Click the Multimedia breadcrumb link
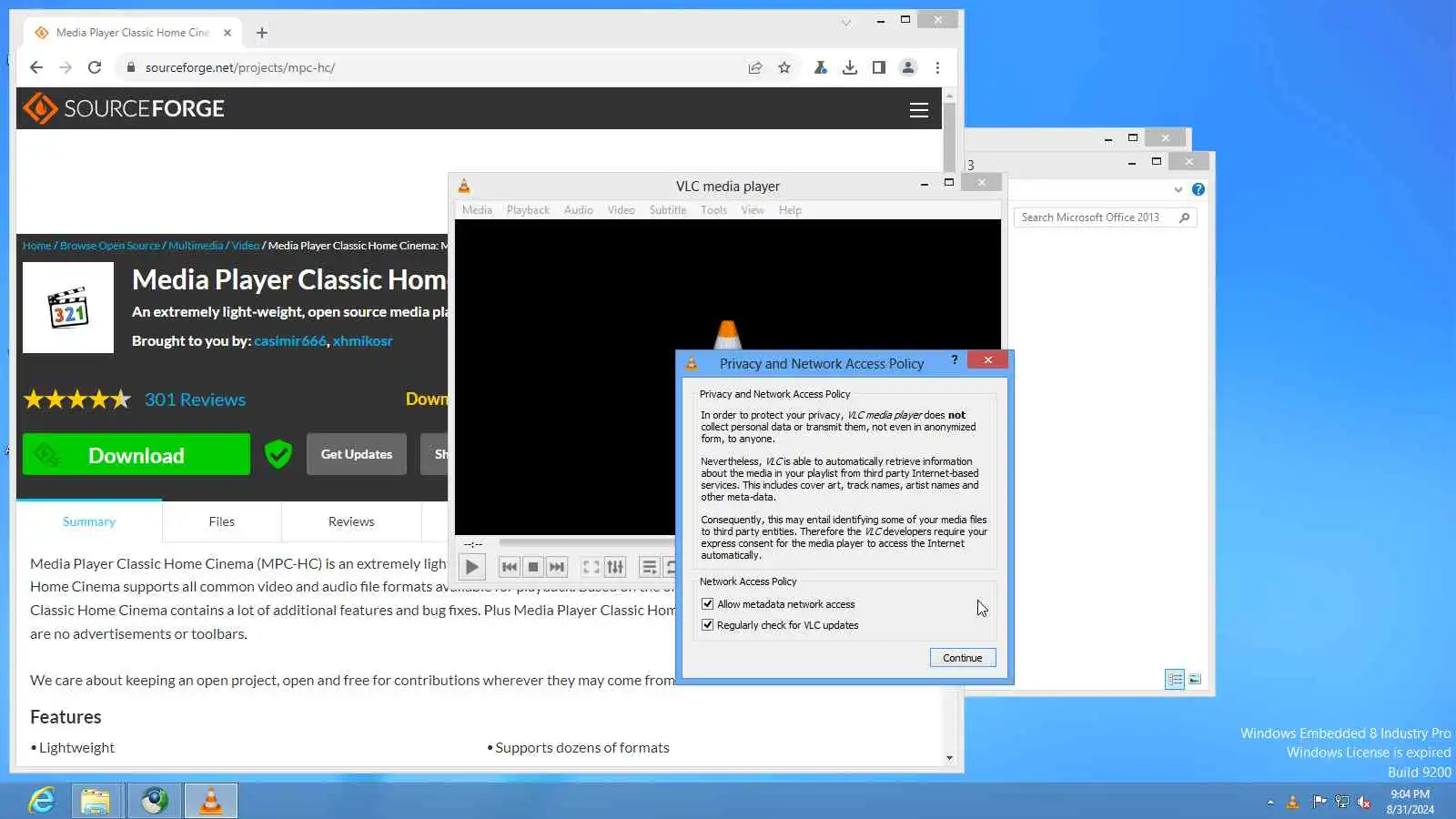Image resolution: width=1456 pixels, height=819 pixels. point(196,246)
